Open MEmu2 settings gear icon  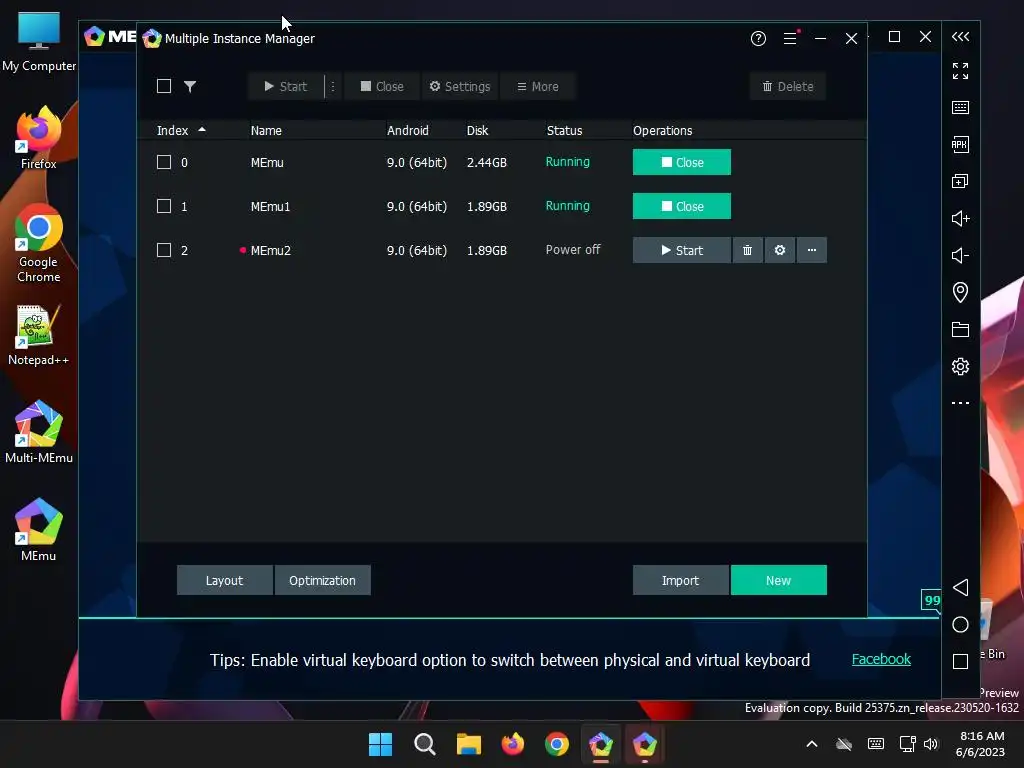coord(779,250)
